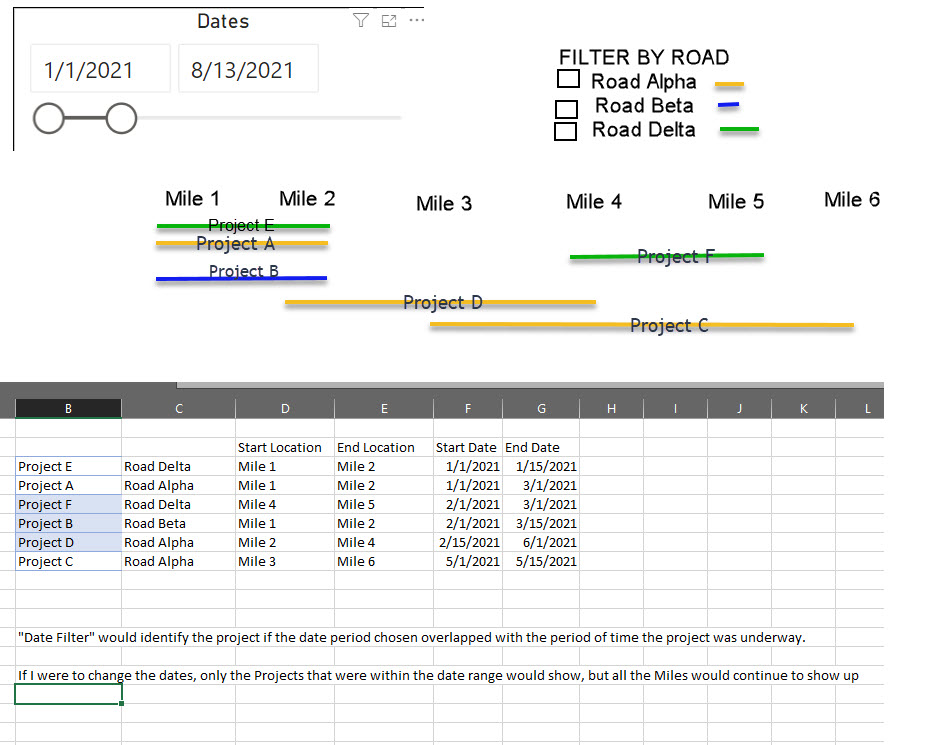This screenshot has width=927, height=745.
Task: Click the Project B bar in chart
Action: (241, 278)
